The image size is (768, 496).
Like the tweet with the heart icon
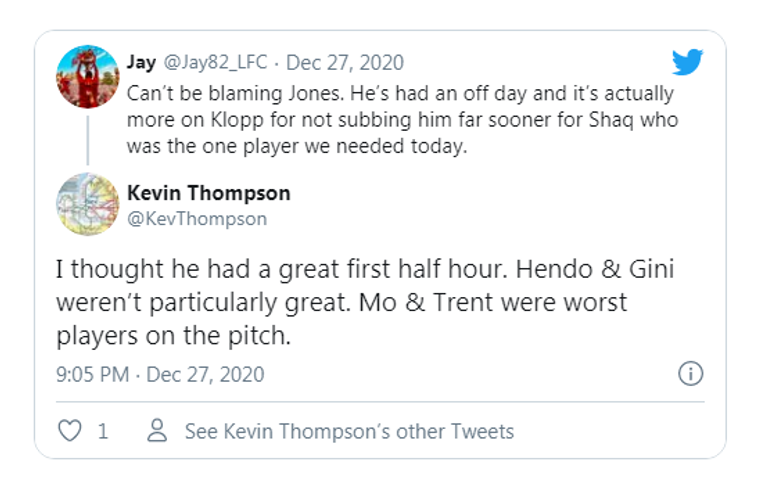pos(69,431)
